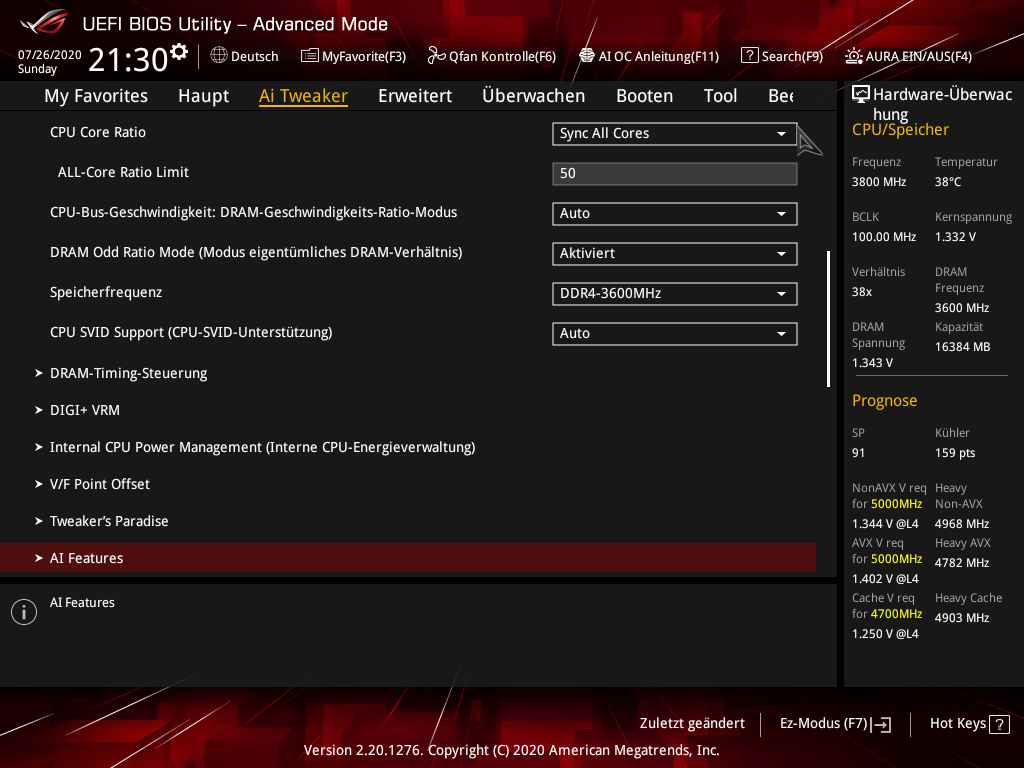This screenshot has height=768, width=1024.
Task: Click the AURA light icon
Action: point(853,56)
